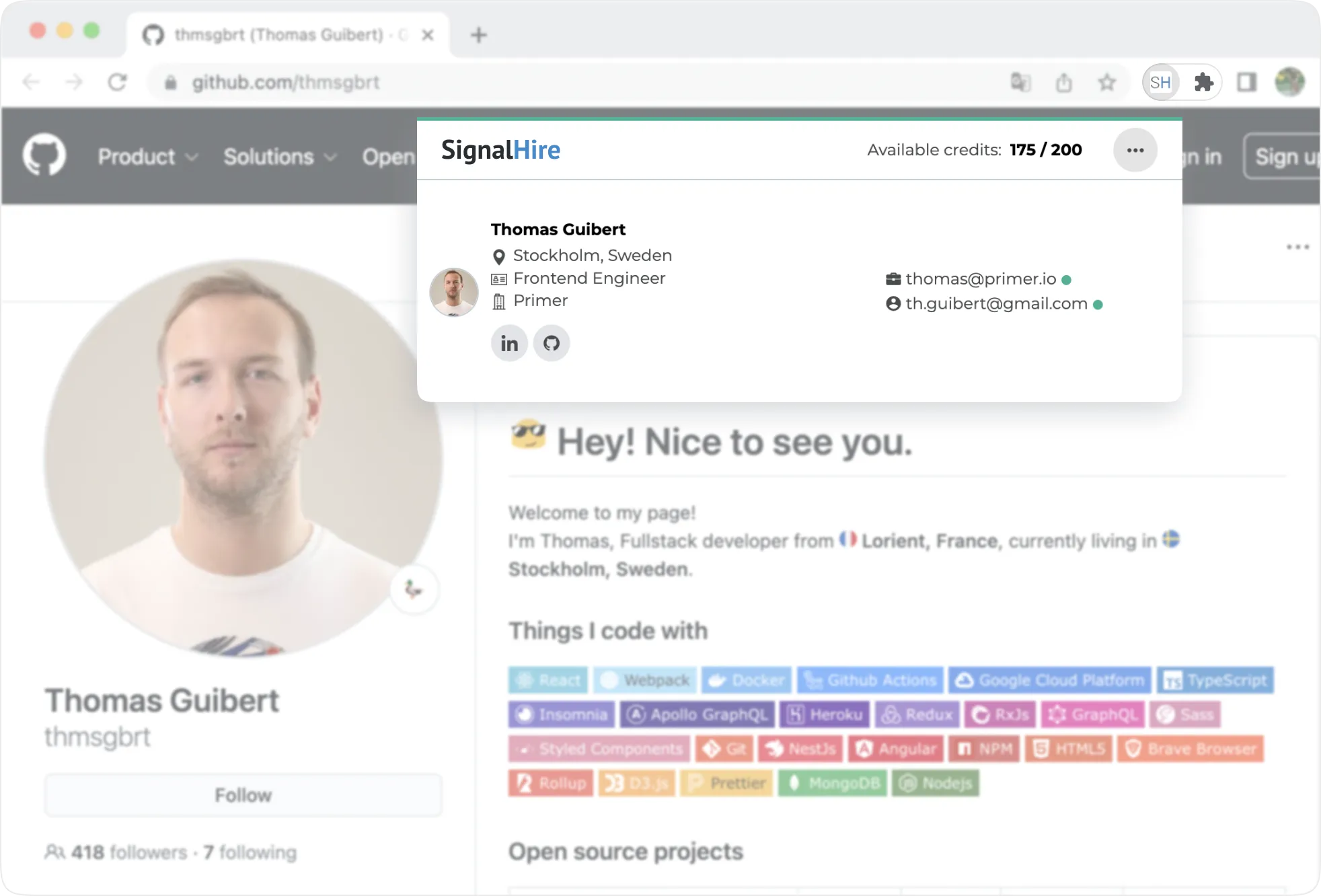Open the 418 followers link
Screen dimensions: 1321x896
click(x=128, y=852)
